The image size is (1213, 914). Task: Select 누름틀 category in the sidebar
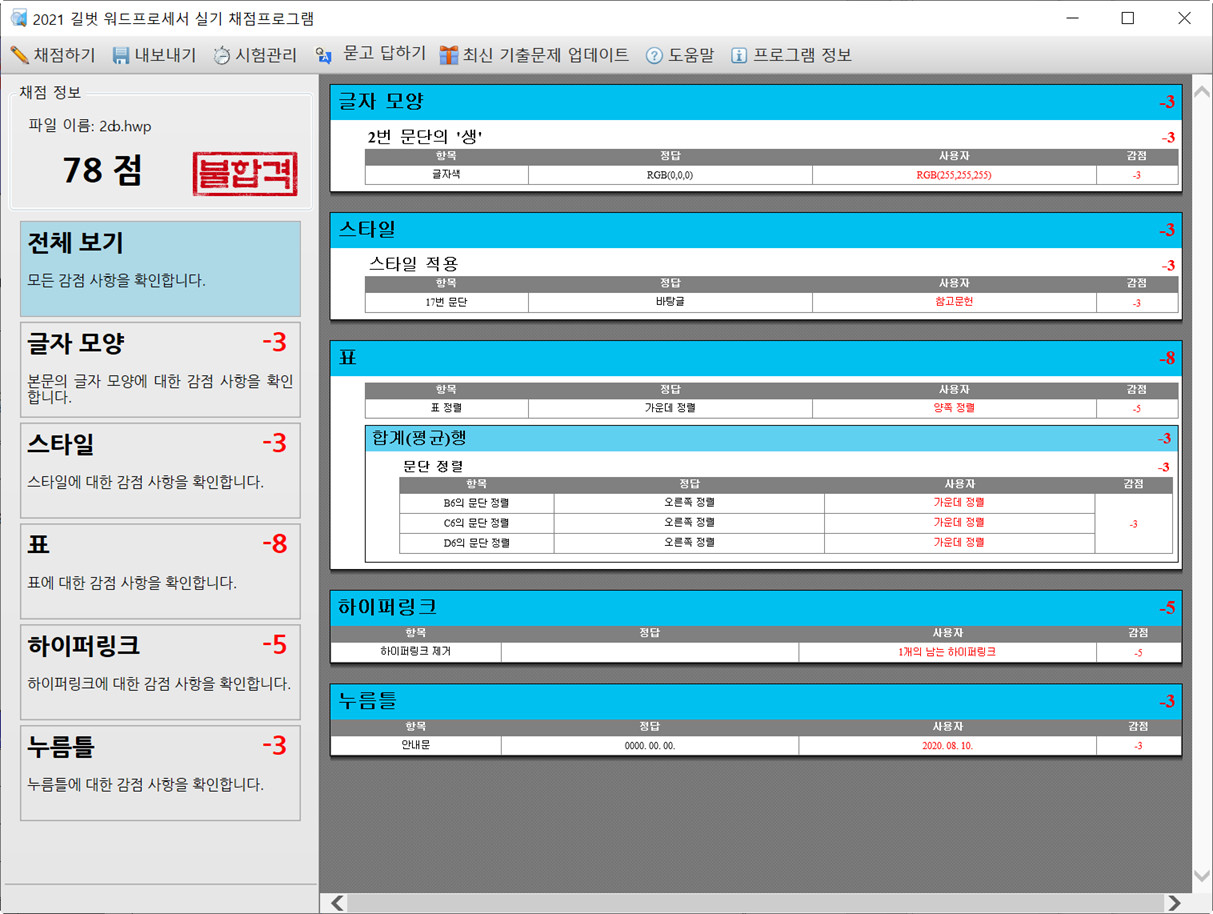160,772
